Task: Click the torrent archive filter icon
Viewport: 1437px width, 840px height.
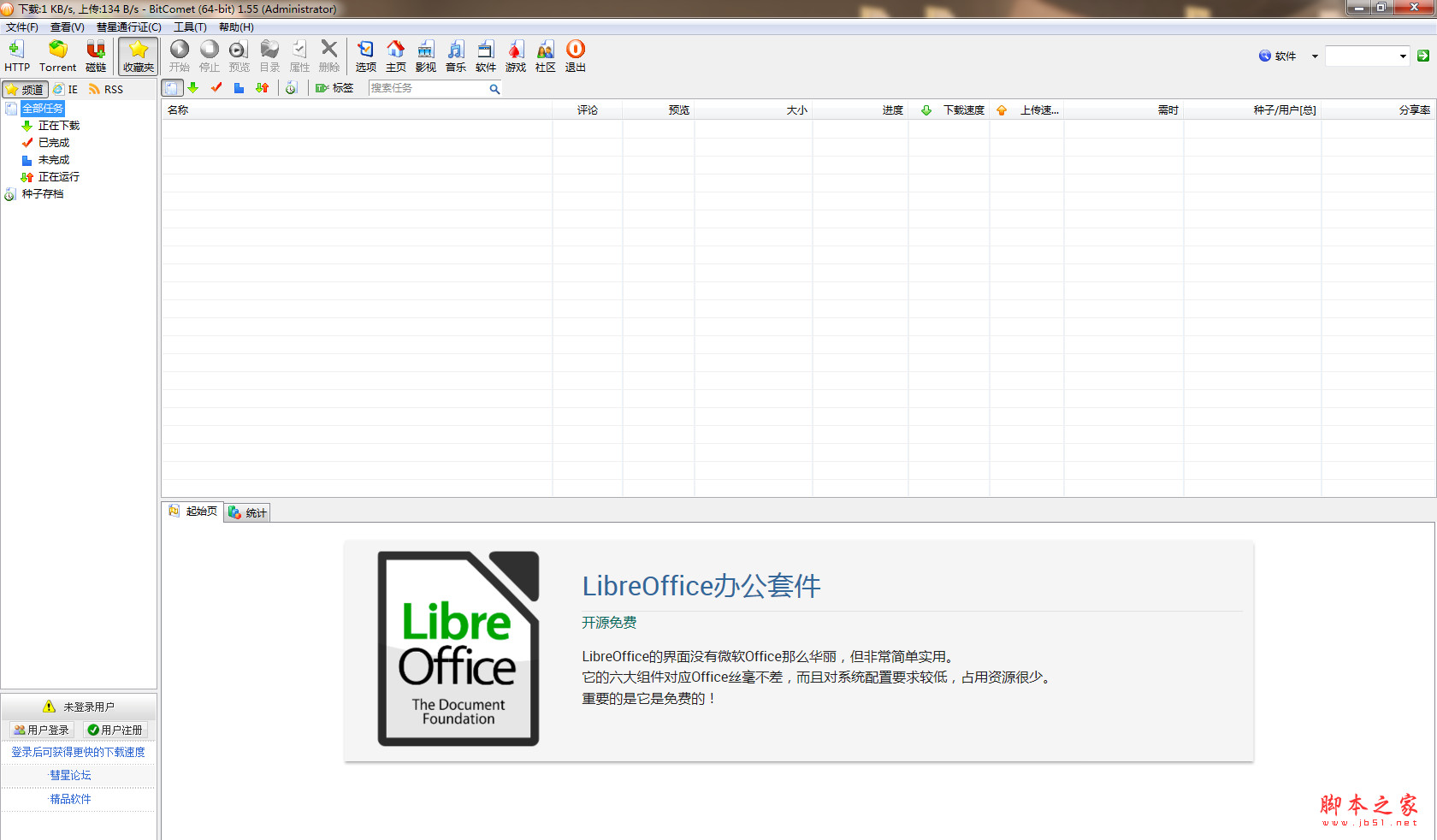Action: pos(292,88)
